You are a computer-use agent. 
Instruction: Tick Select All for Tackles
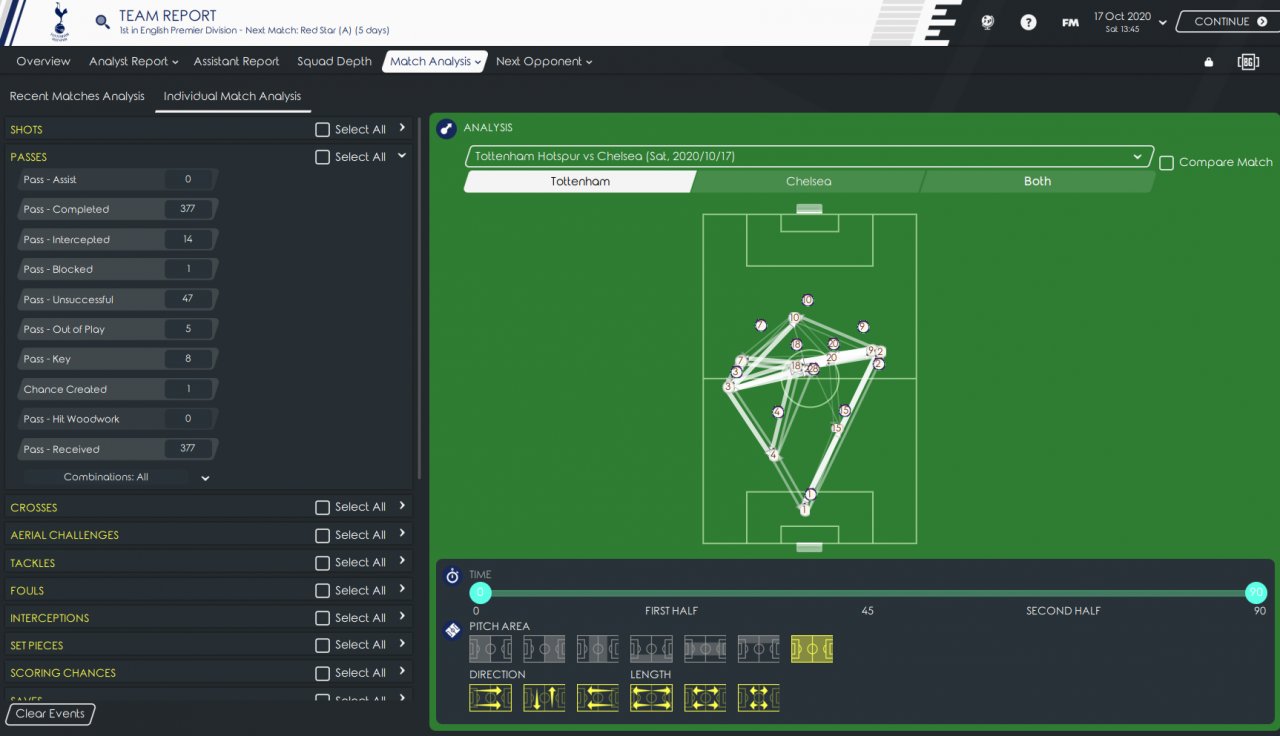(322, 563)
